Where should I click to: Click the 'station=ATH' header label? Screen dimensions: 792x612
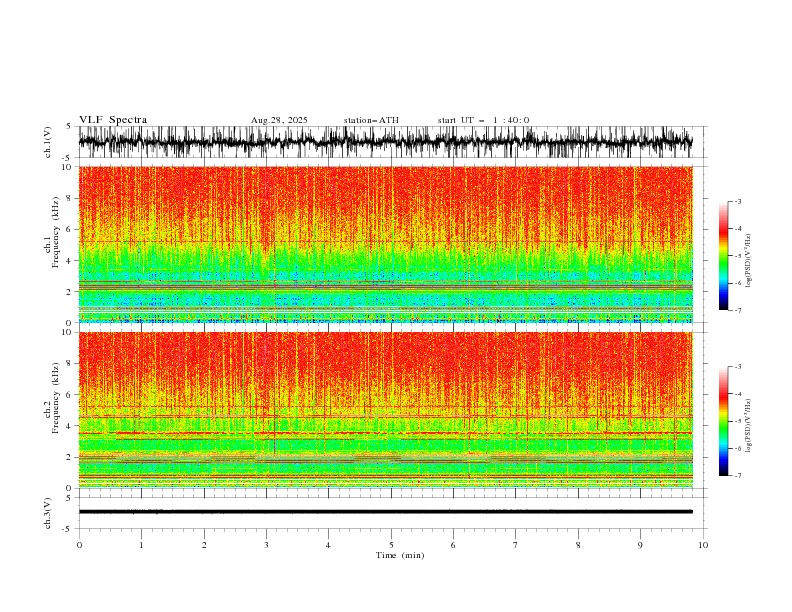[371, 120]
